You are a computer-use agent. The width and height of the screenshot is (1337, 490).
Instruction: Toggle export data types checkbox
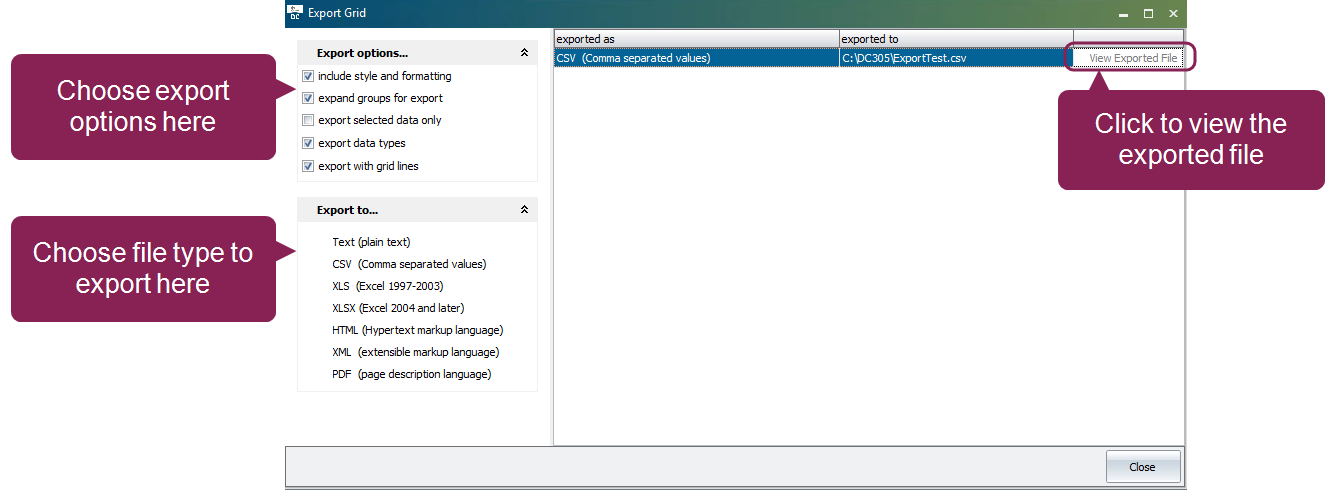(x=308, y=143)
